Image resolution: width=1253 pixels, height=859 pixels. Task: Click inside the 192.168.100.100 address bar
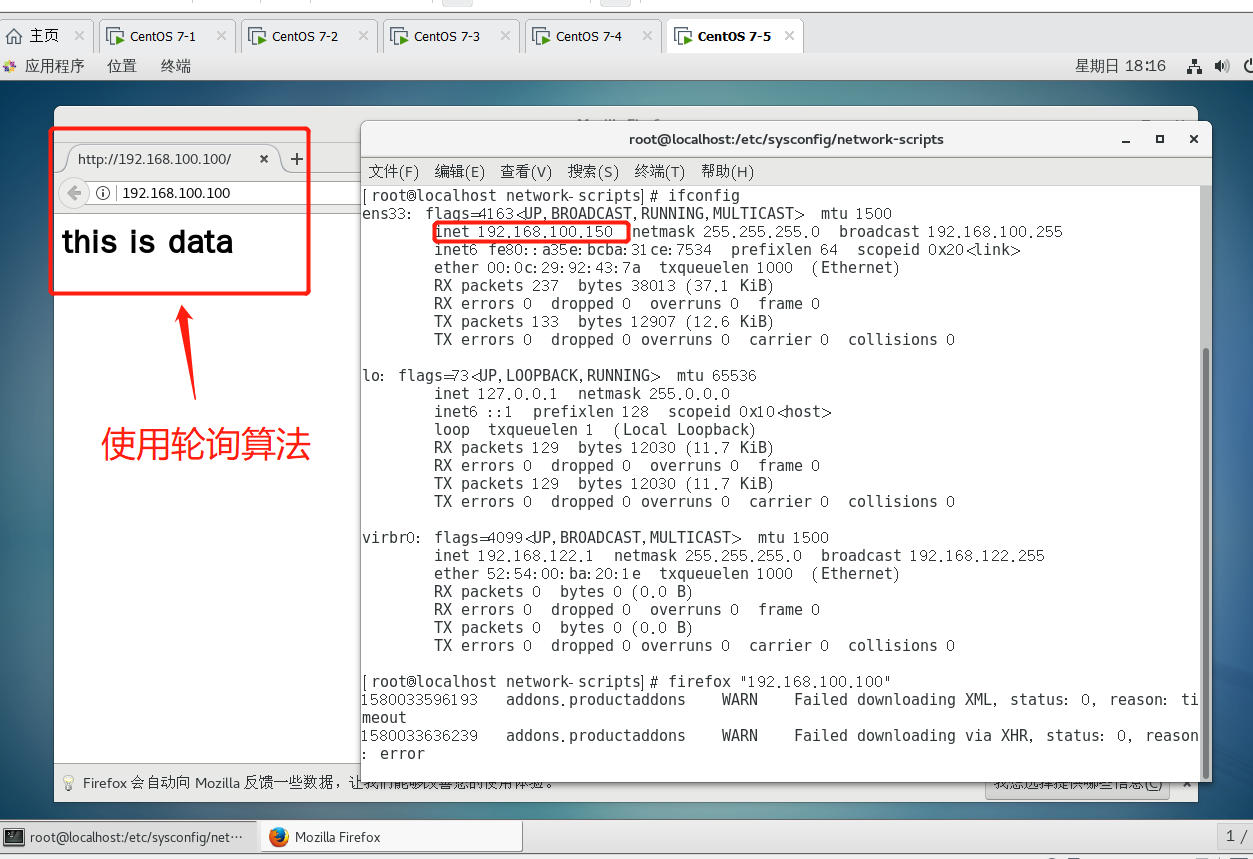[x=200, y=193]
